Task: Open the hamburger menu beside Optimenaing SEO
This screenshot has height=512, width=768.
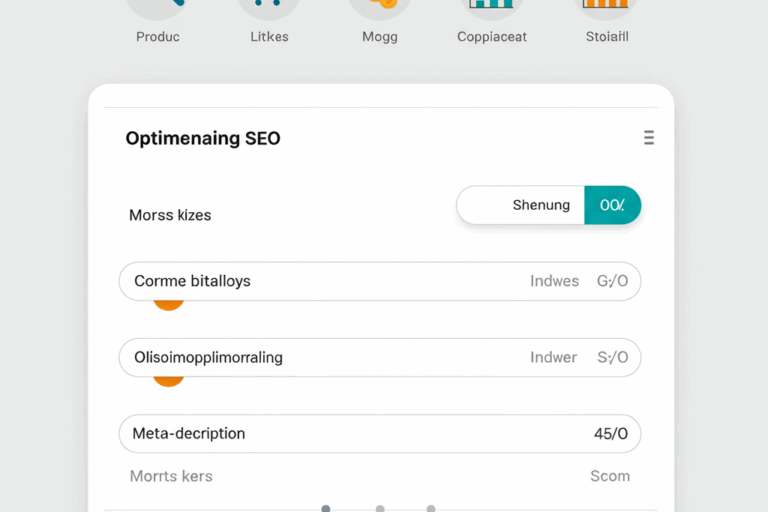Action: (x=649, y=138)
